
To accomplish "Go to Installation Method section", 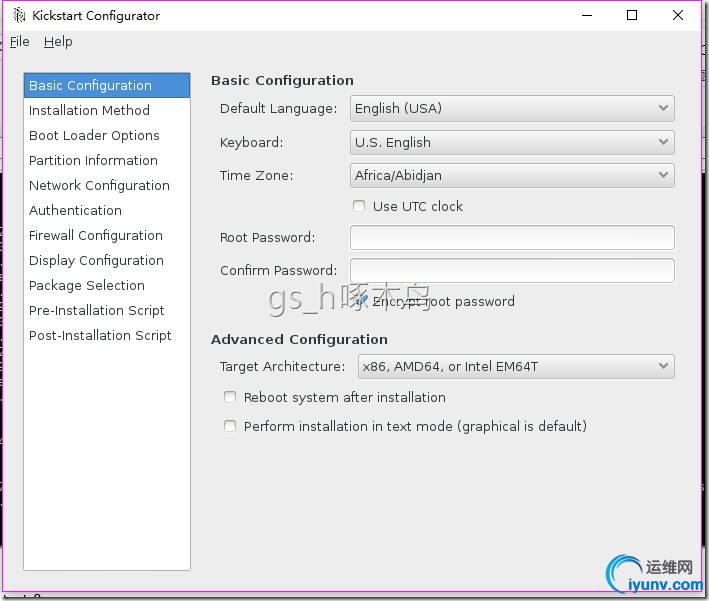I will click(107, 110).
